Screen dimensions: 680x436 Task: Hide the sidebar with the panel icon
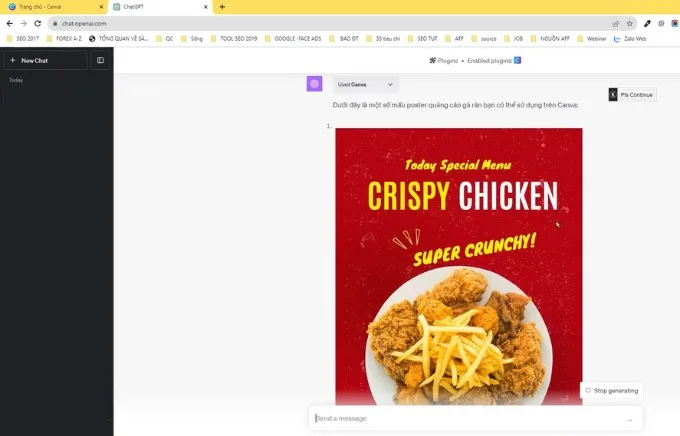[100, 60]
